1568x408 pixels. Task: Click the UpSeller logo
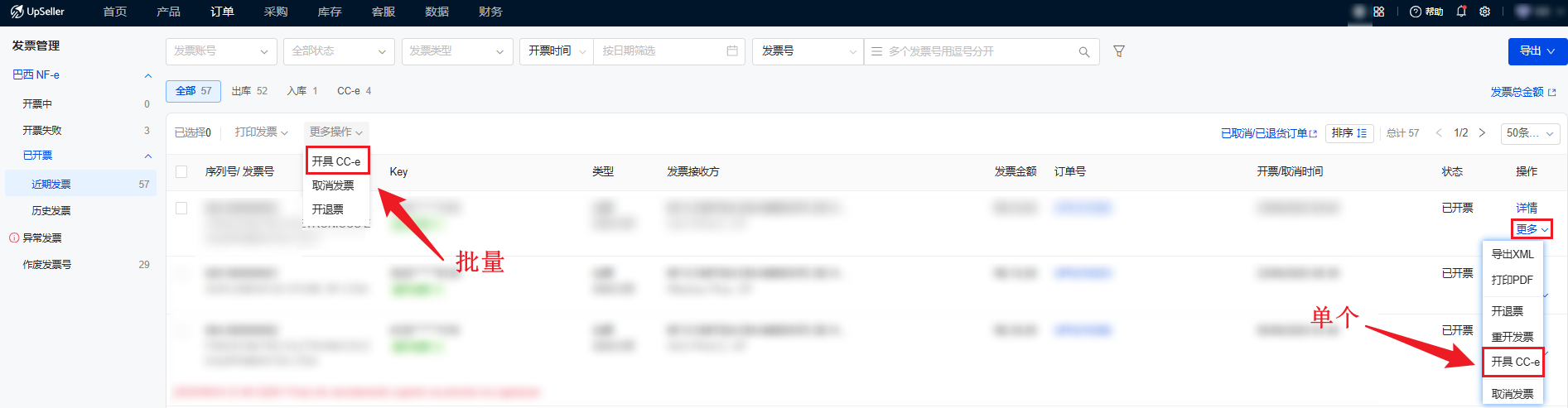(x=38, y=12)
